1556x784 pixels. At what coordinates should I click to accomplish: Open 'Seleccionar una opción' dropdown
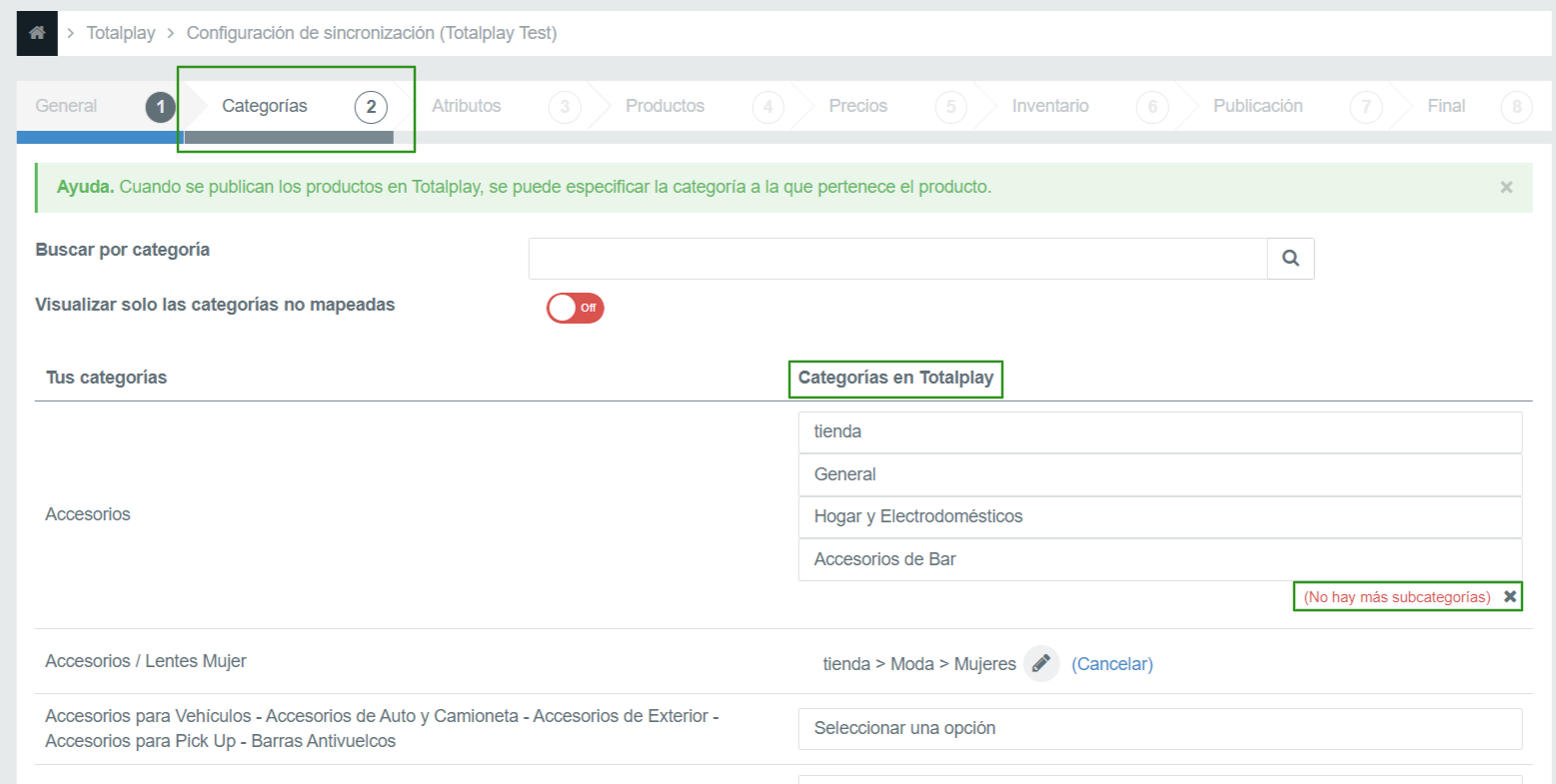[x=1160, y=728]
